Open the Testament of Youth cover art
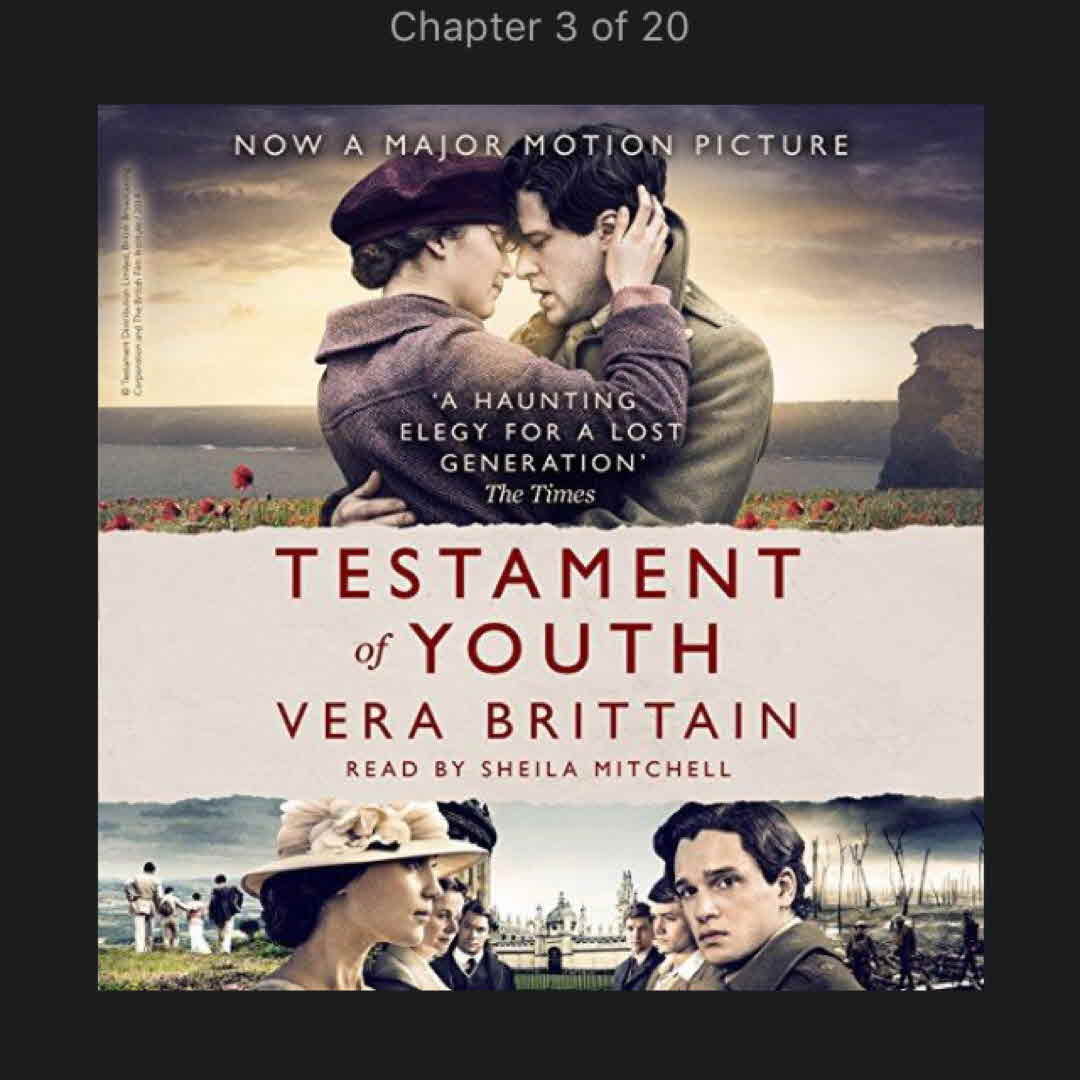 tap(541, 548)
